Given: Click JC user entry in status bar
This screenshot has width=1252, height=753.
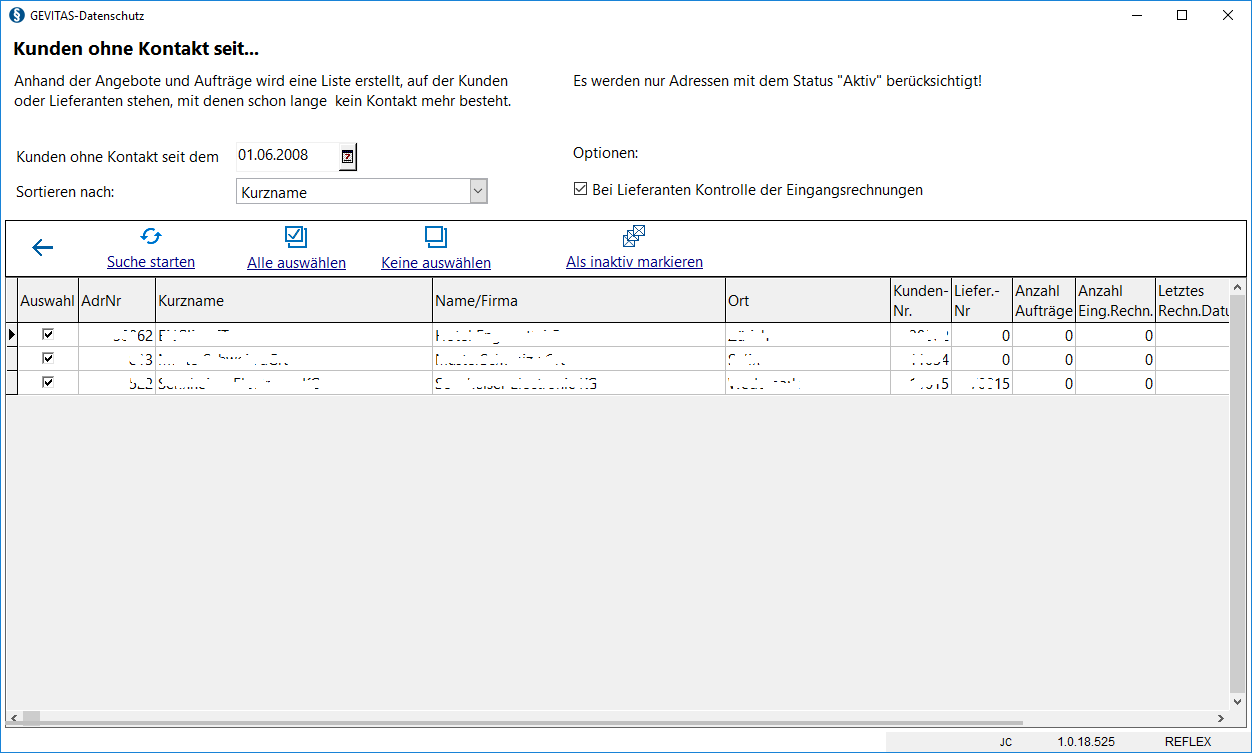Looking at the screenshot, I should [x=1005, y=742].
